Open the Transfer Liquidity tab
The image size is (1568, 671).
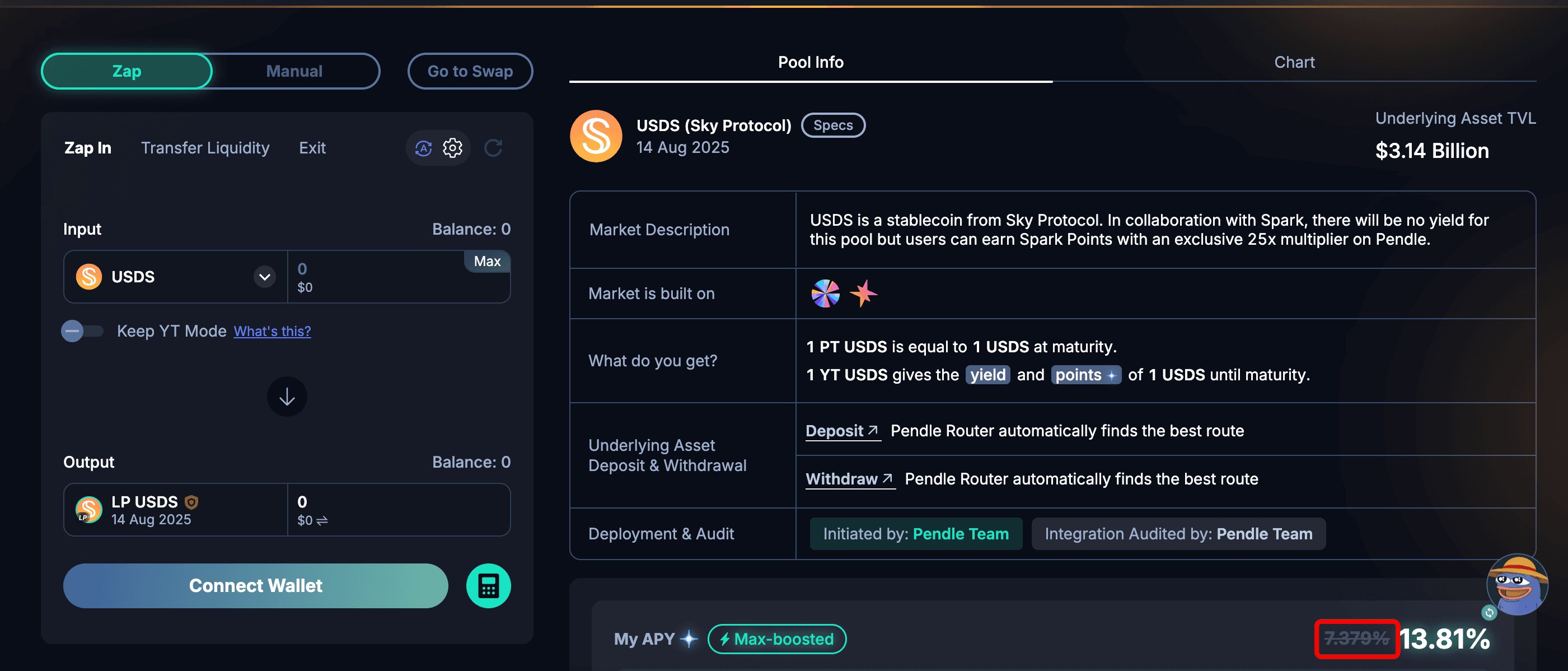[205, 148]
